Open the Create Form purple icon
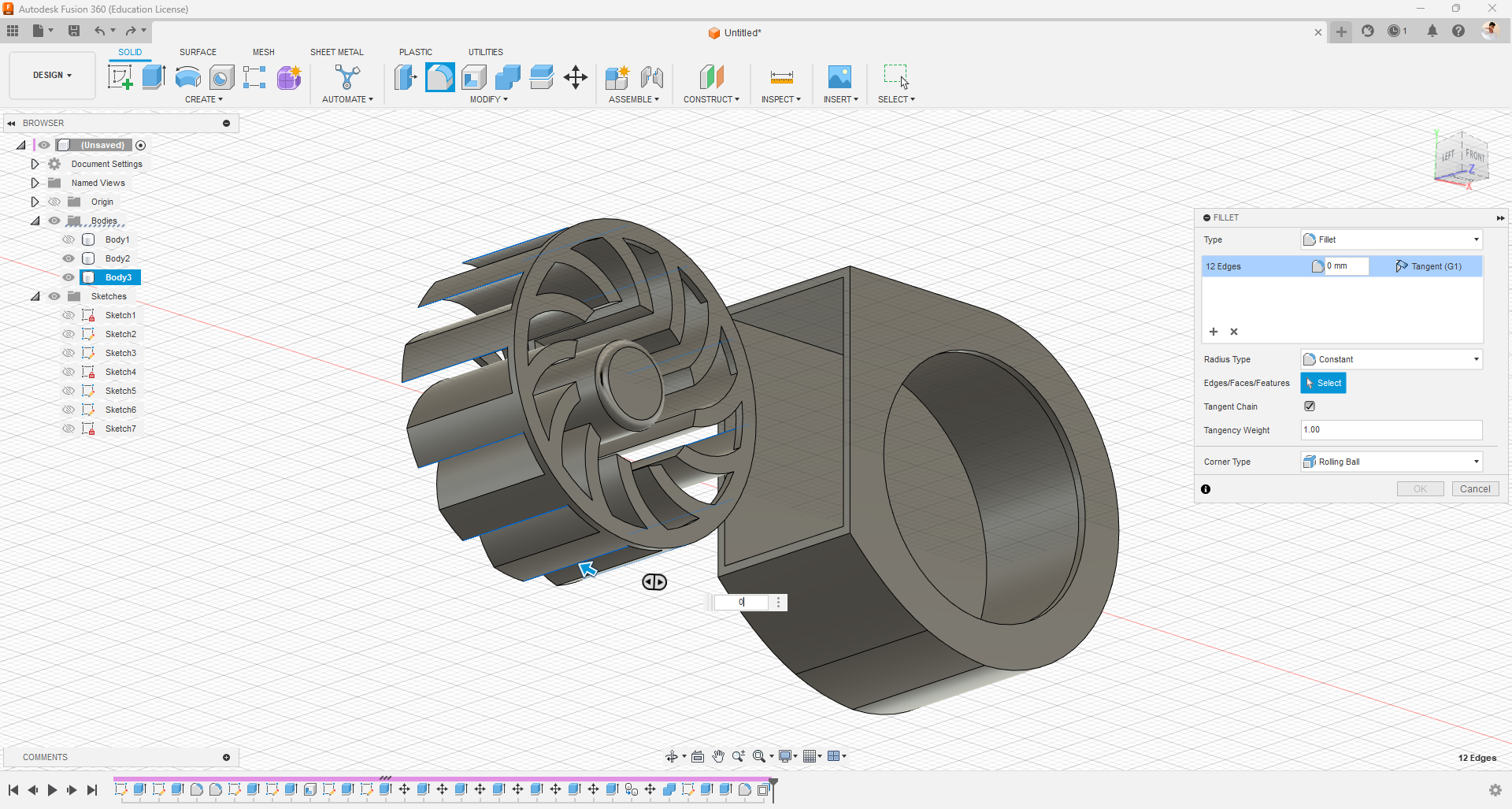 pyautogui.click(x=289, y=77)
